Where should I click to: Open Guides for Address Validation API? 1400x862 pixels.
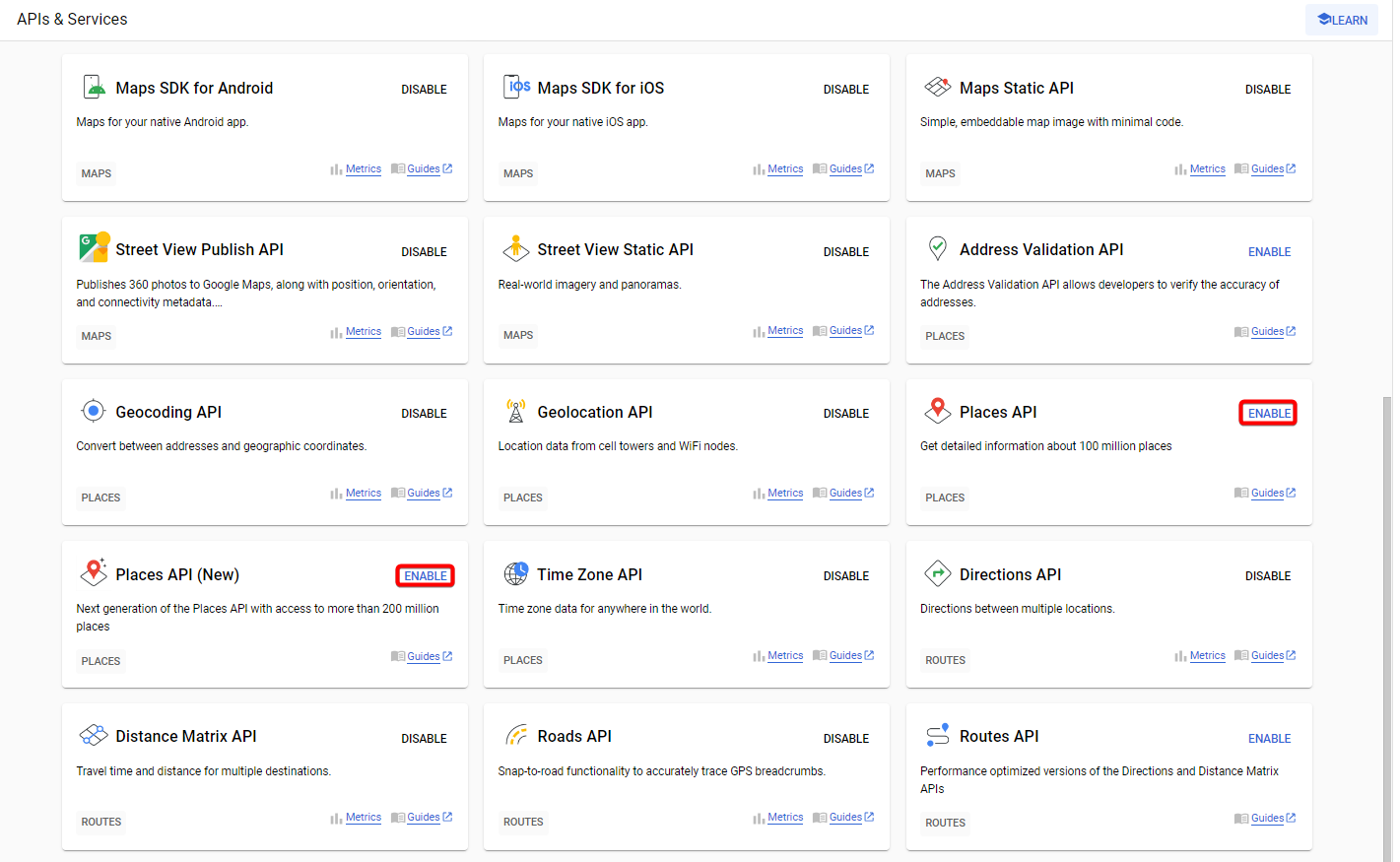(1267, 332)
